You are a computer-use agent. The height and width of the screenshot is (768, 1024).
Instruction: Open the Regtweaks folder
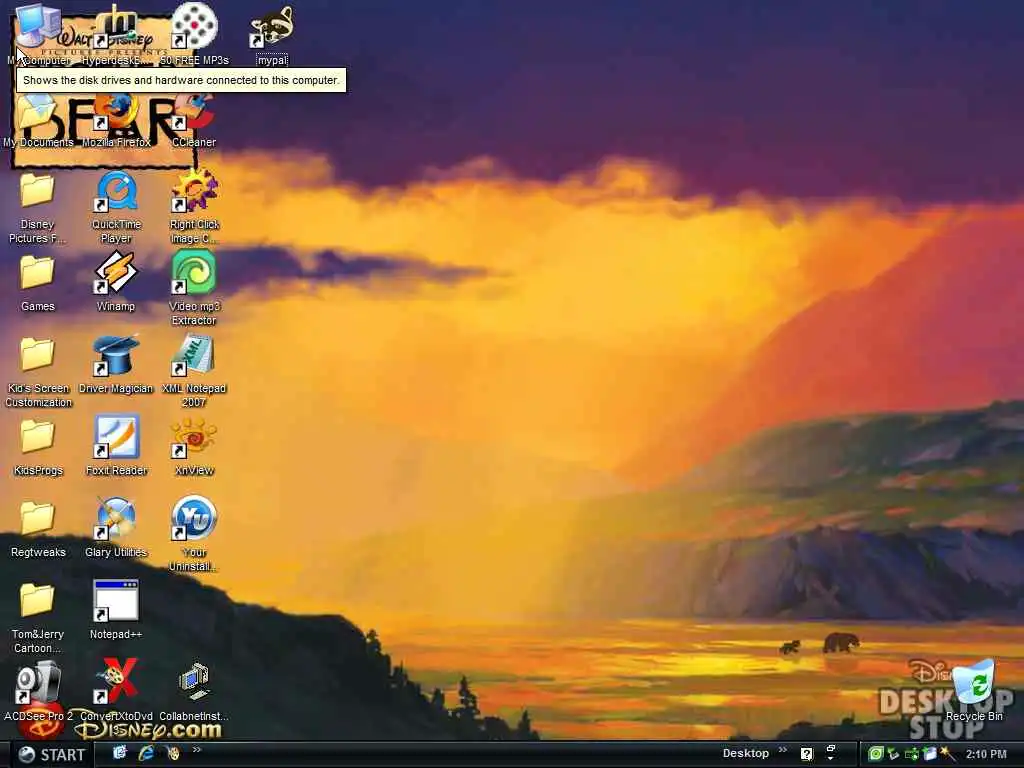pyautogui.click(x=38, y=530)
